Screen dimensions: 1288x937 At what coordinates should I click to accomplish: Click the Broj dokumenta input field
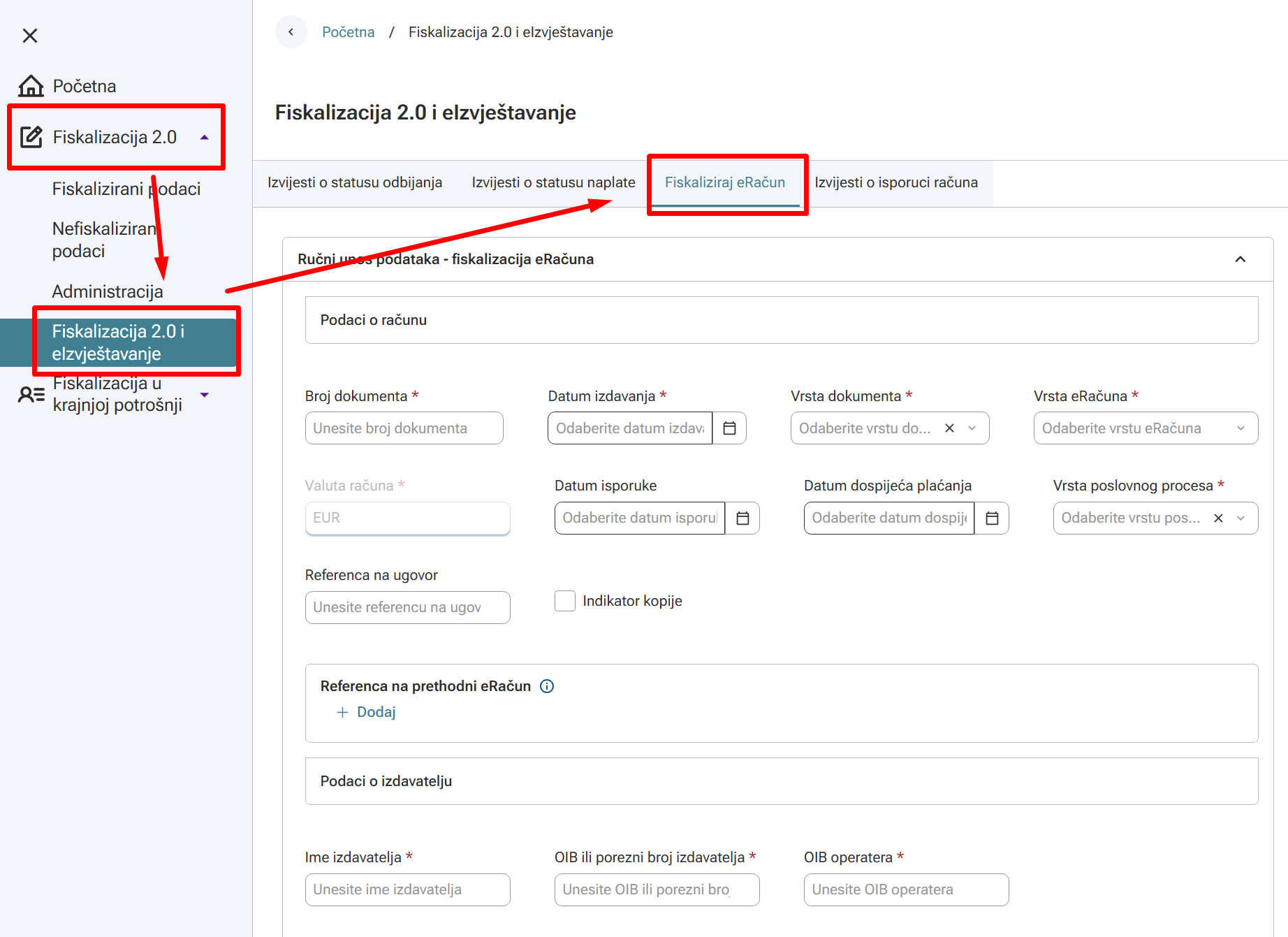tap(404, 428)
